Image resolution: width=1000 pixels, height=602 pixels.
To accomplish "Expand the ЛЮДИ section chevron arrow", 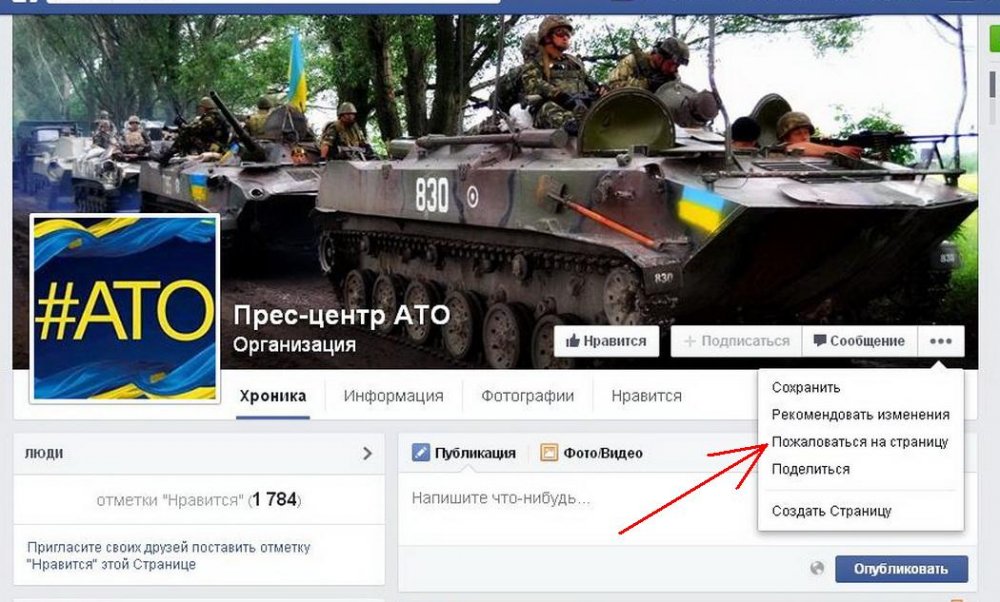I will point(367,453).
